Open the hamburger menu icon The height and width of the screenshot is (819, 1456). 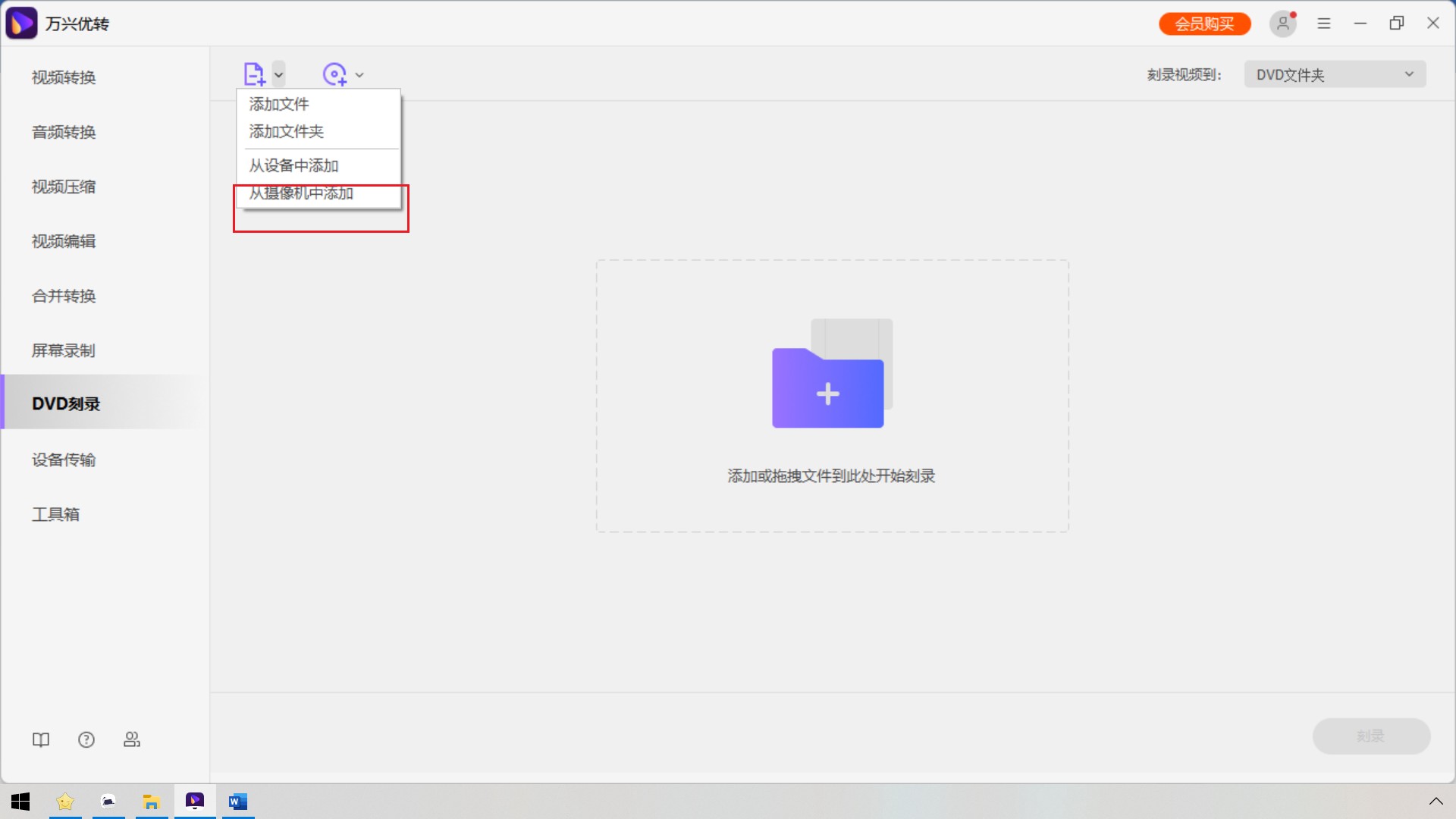click(1324, 23)
